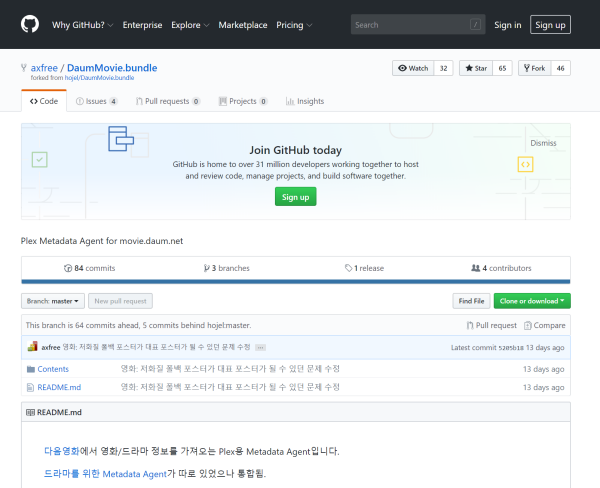Expand the commit message ellipsis
The height and width of the screenshot is (488, 600).
click(x=261, y=348)
